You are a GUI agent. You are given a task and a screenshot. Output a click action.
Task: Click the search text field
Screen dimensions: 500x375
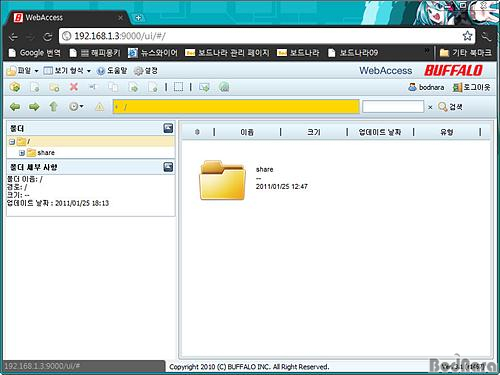pyautogui.click(x=393, y=107)
